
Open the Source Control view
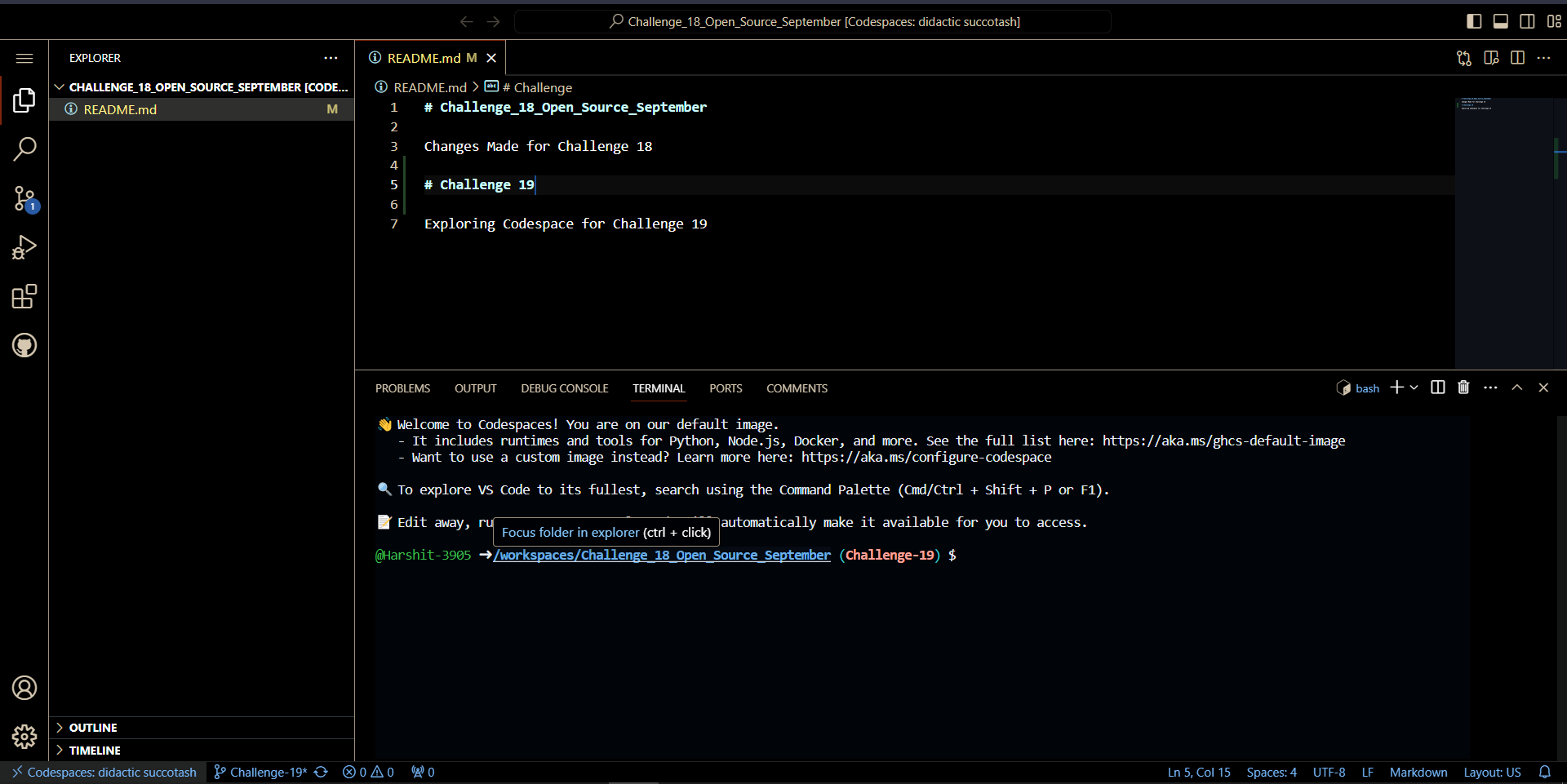tap(24, 198)
